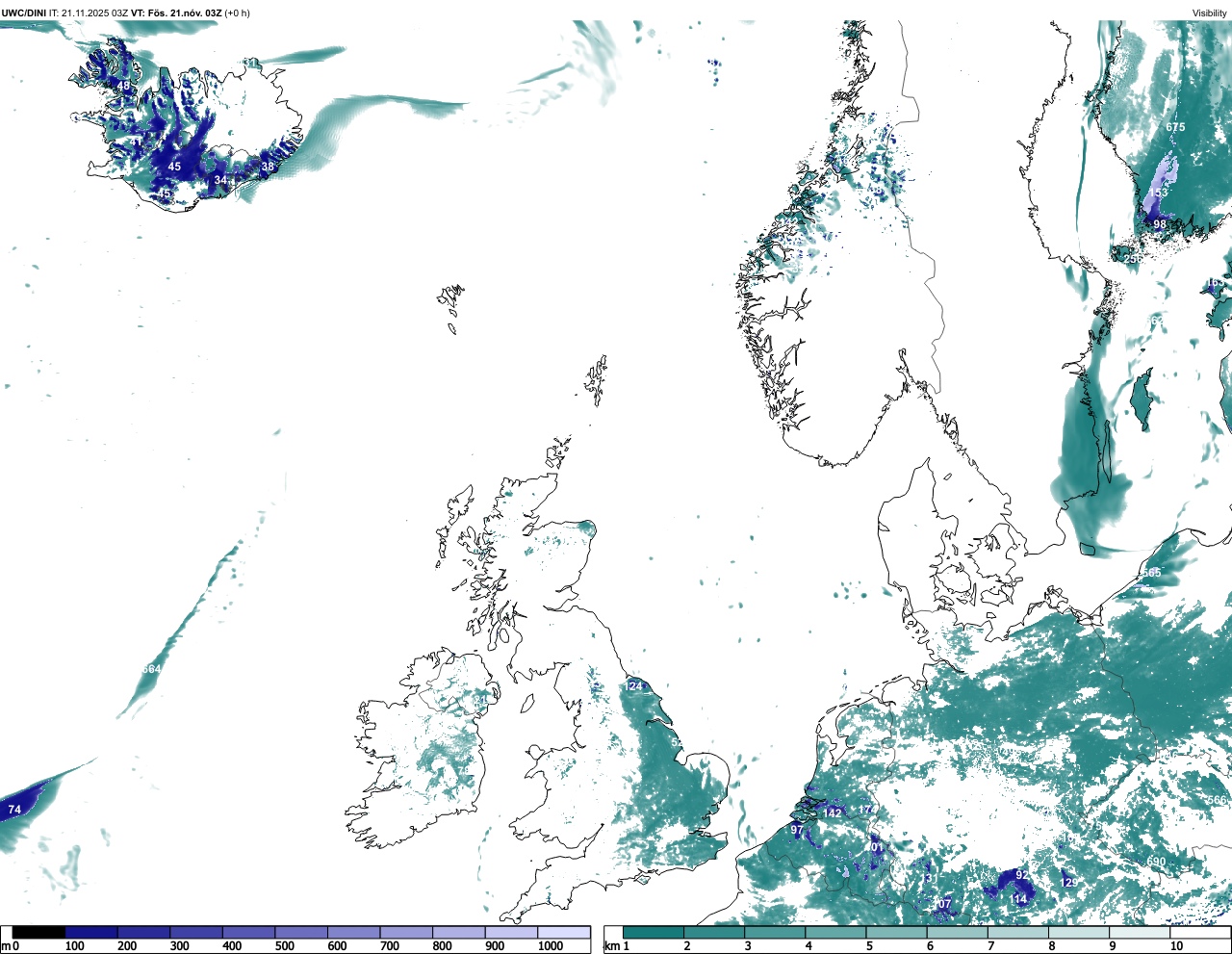Click the '690' visibility value over Central Europe
The width and height of the screenshot is (1232, 954).
point(1156,862)
